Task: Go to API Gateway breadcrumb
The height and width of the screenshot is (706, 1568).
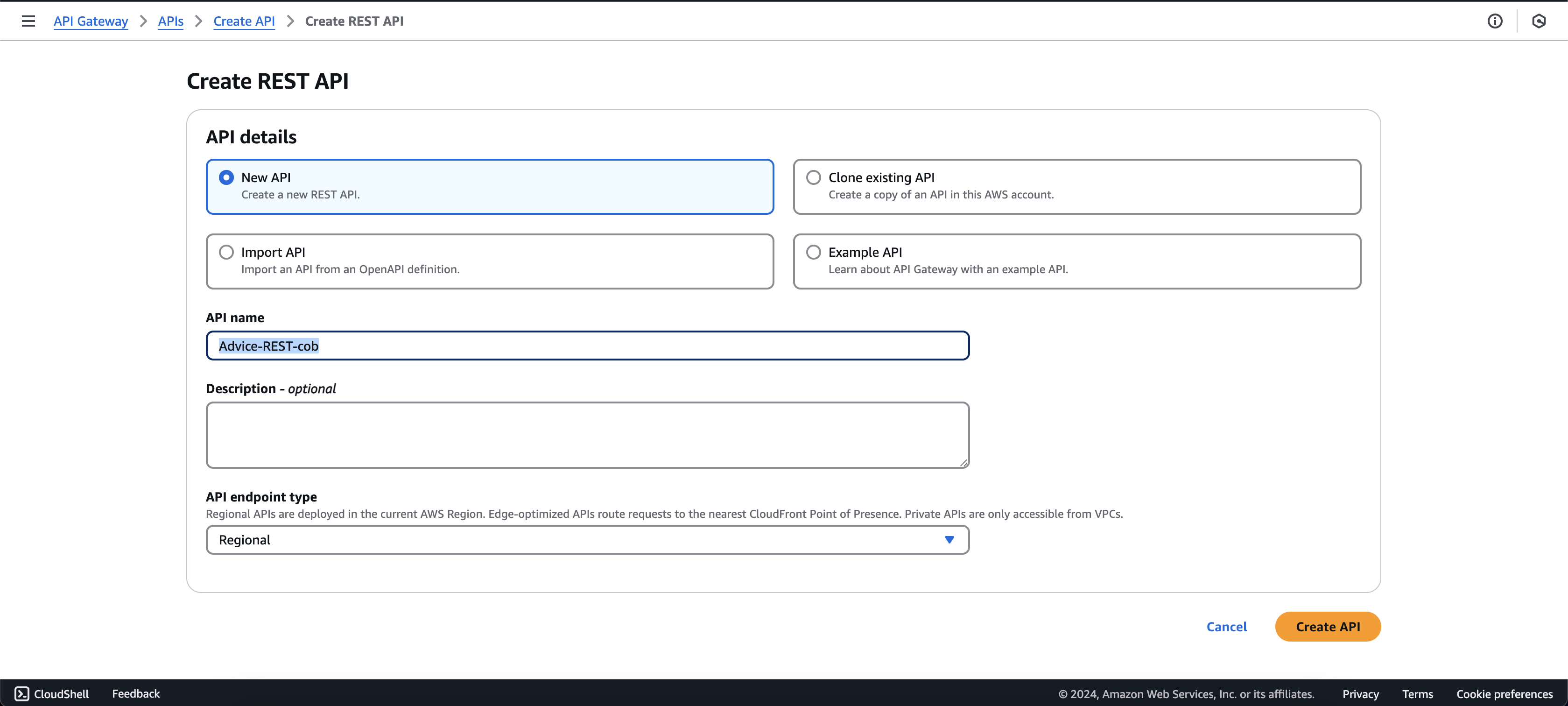Action: click(x=91, y=21)
